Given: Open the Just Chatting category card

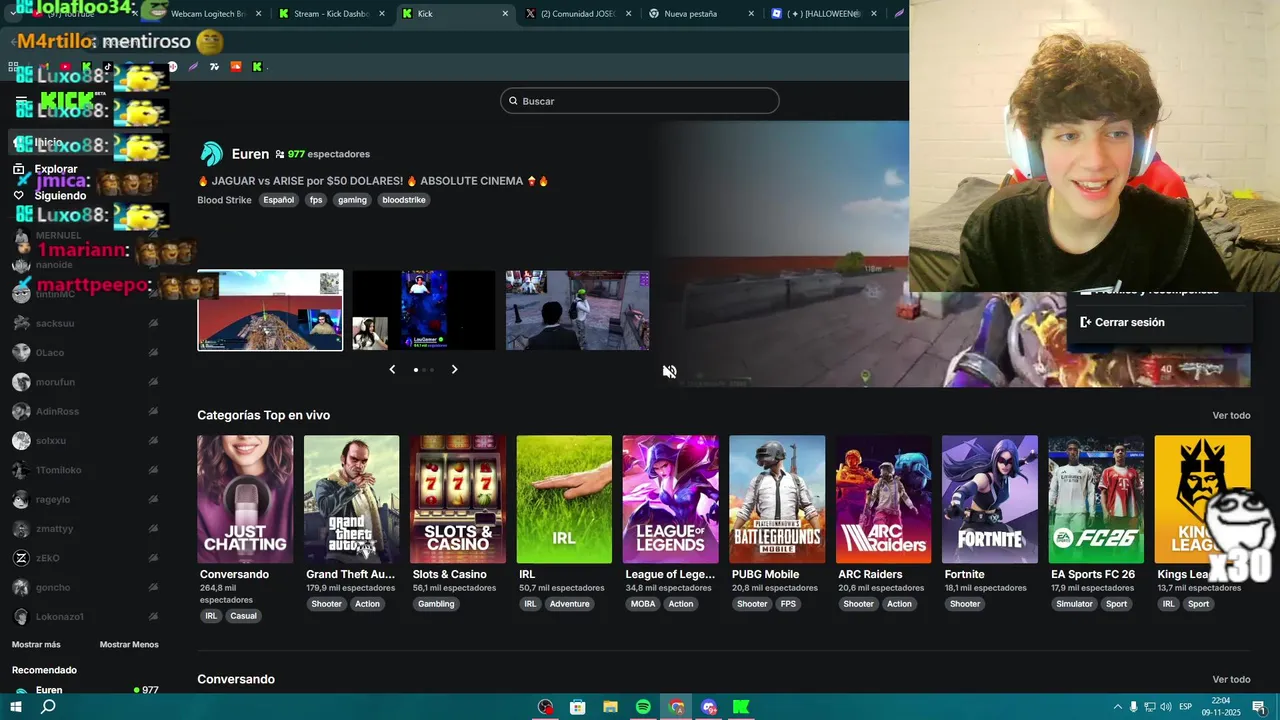Looking at the screenshot, I should tap(245, 499).
